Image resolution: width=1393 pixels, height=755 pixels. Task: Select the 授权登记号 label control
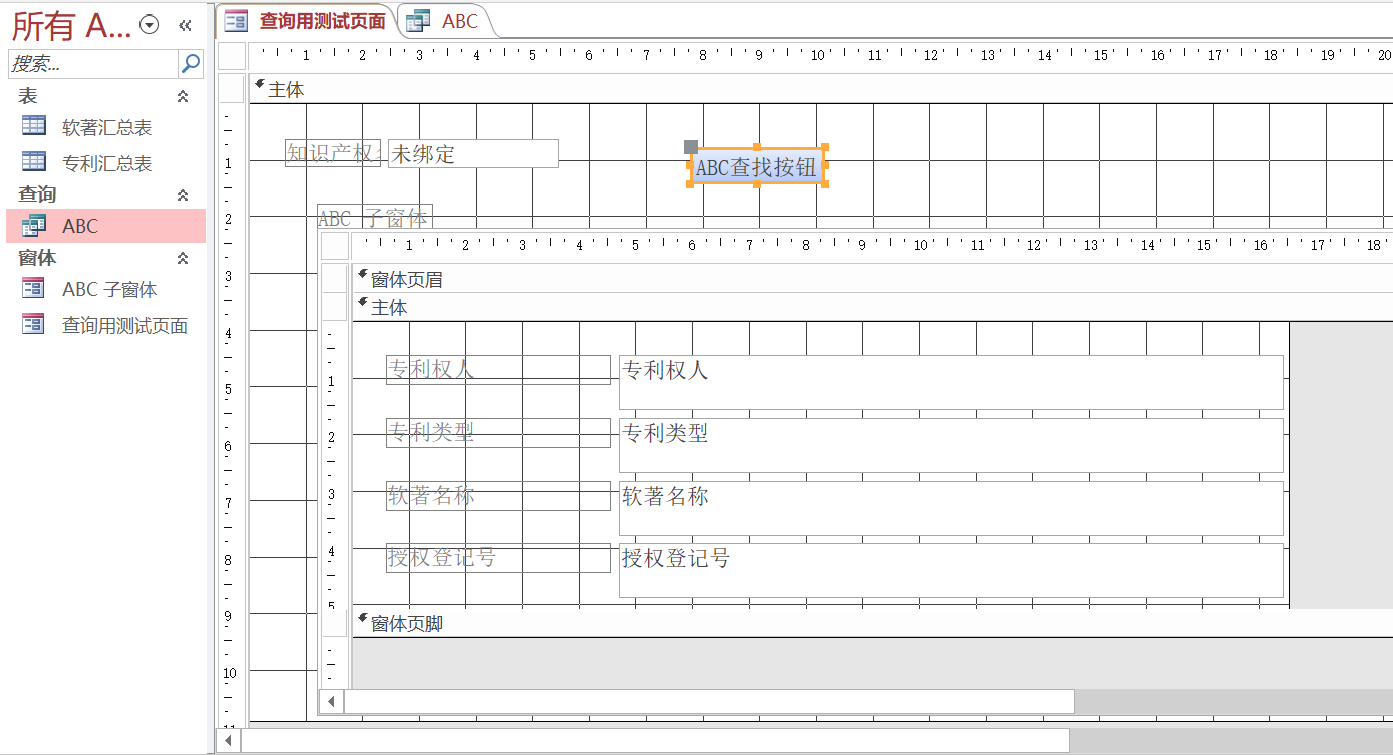[x=498, y=558]
